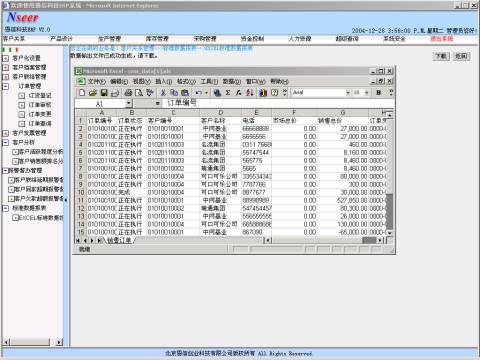Click the red 退出系统 link
Screen dimensions: 480x360
442,39
